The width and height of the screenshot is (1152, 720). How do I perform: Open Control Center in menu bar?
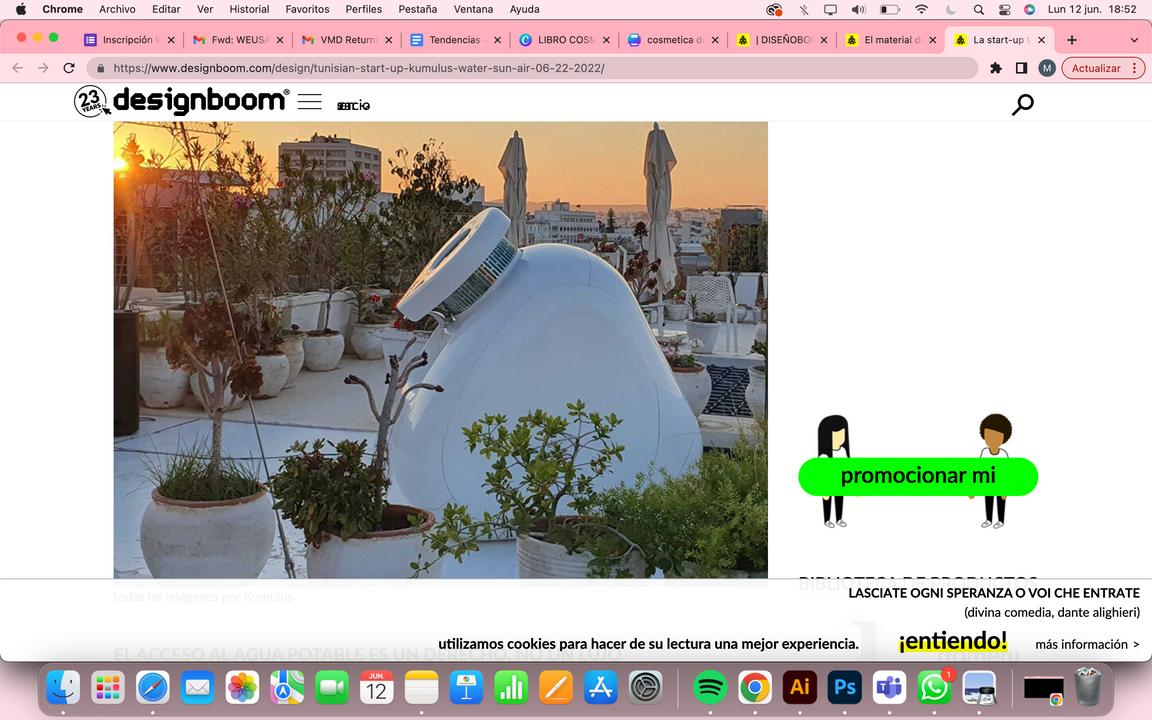point(1004,10)
